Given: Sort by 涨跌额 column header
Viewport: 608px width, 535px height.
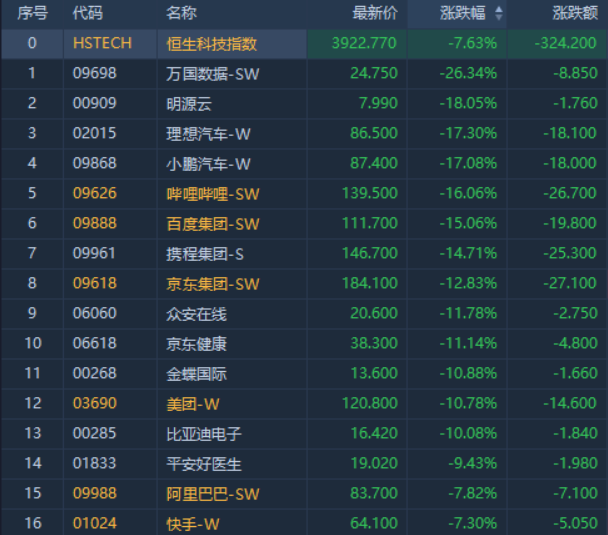Looking at the screenshot, I should 575,13.
